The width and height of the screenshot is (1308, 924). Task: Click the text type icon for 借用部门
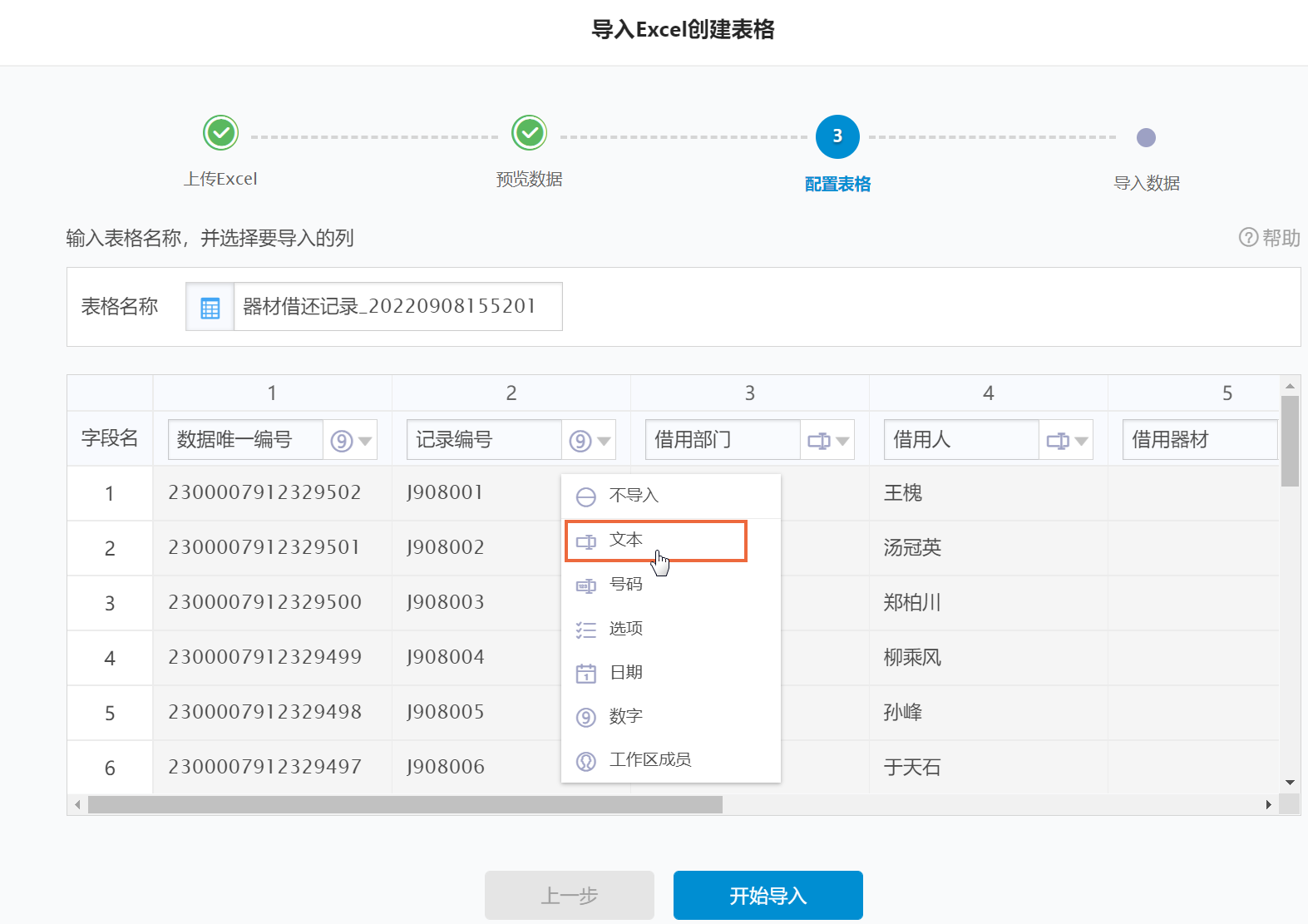click(819, 441)
